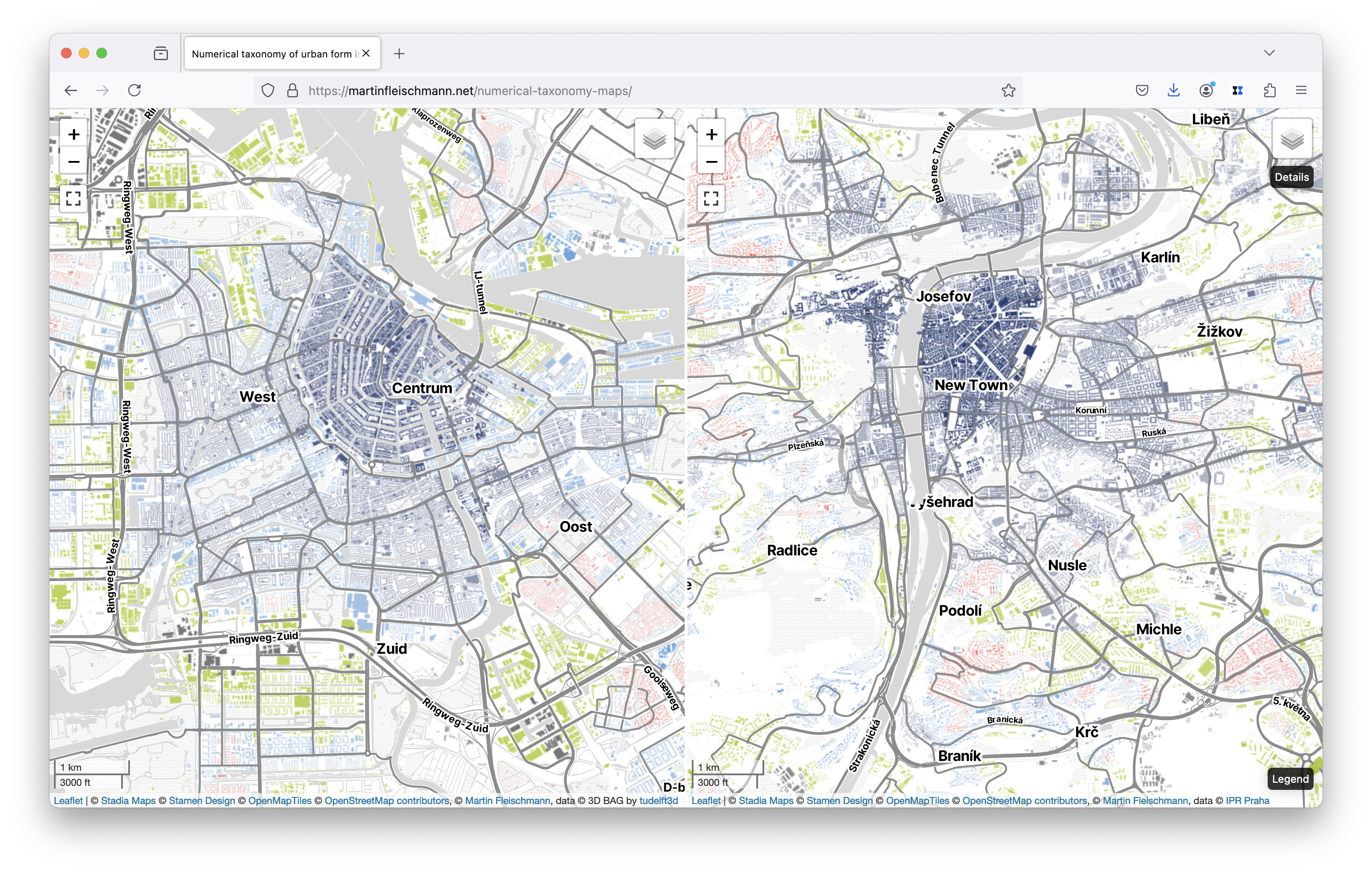Open the tudelft3d attribution link
Viewport: 1372px width, 873px height.
coord(658,800)
